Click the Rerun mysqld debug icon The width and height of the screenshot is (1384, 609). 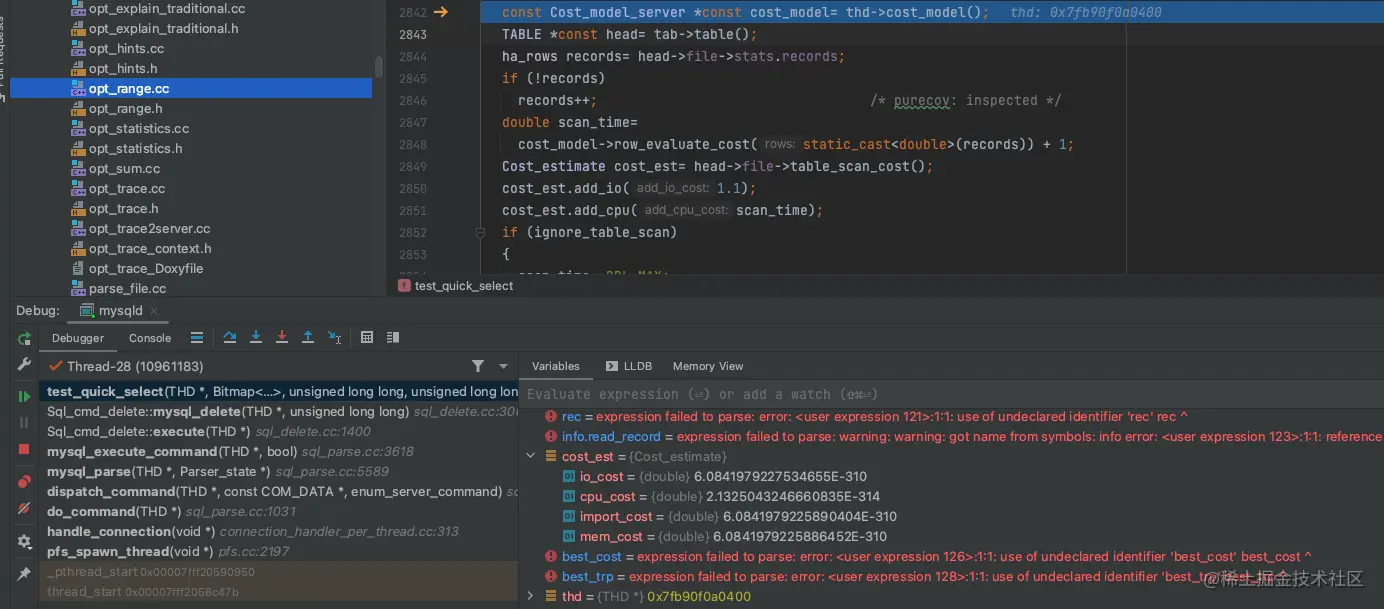tap(24, 339)
